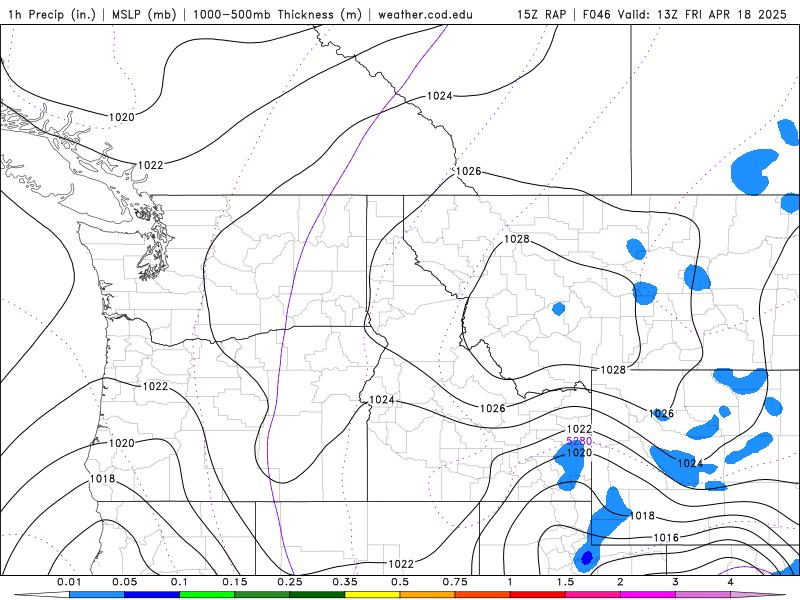
Task: Click the '1020' label off Vancouver Island
Action: 122,117
